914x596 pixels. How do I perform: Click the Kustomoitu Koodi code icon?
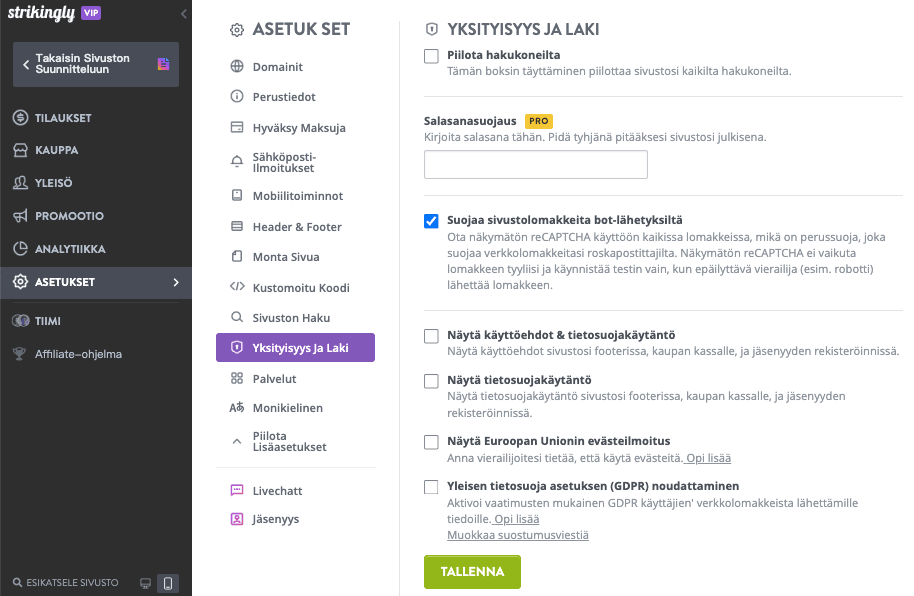coord(237,288)
